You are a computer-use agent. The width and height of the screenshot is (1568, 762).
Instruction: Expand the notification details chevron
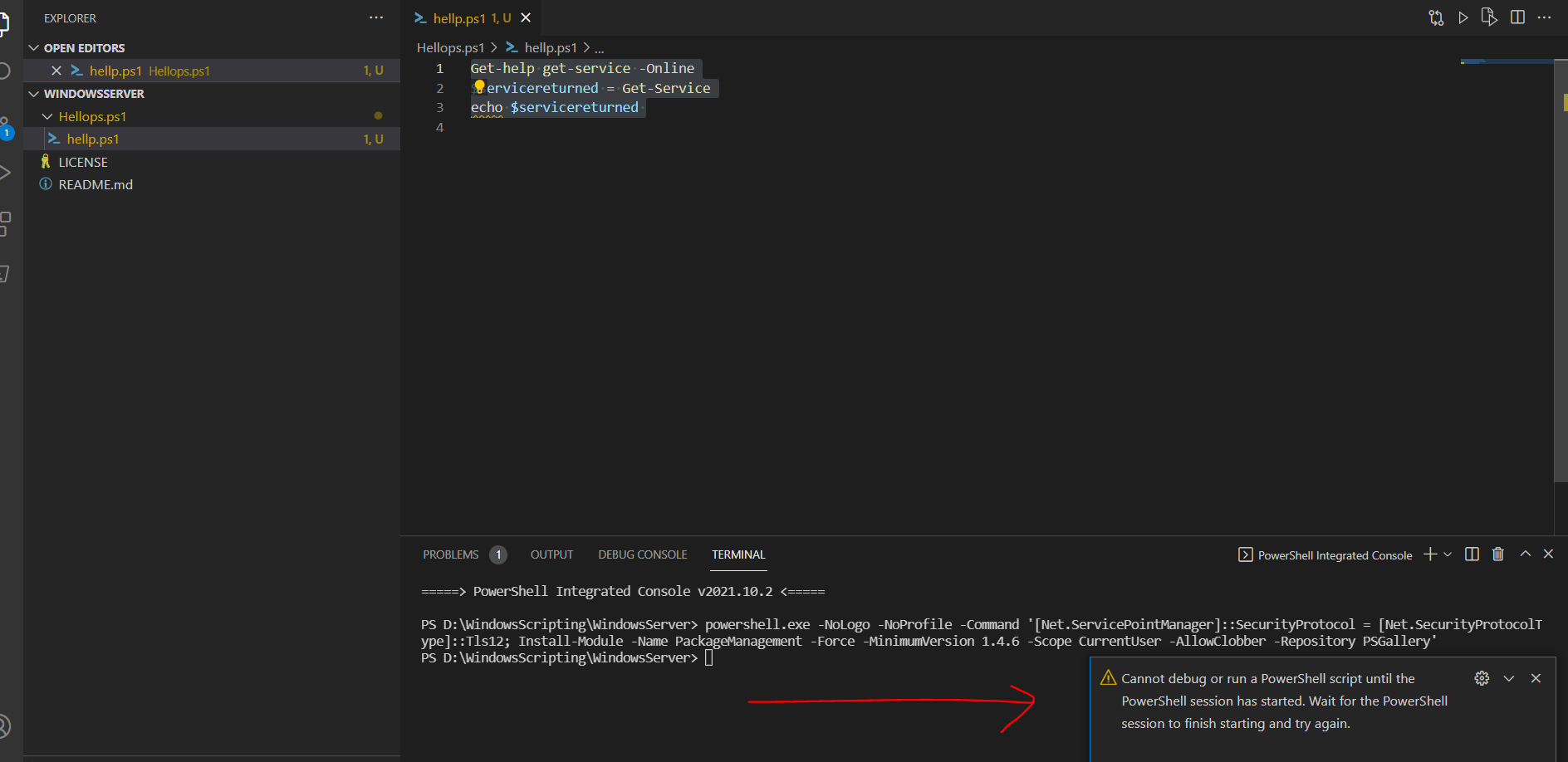click(1509, 678)
